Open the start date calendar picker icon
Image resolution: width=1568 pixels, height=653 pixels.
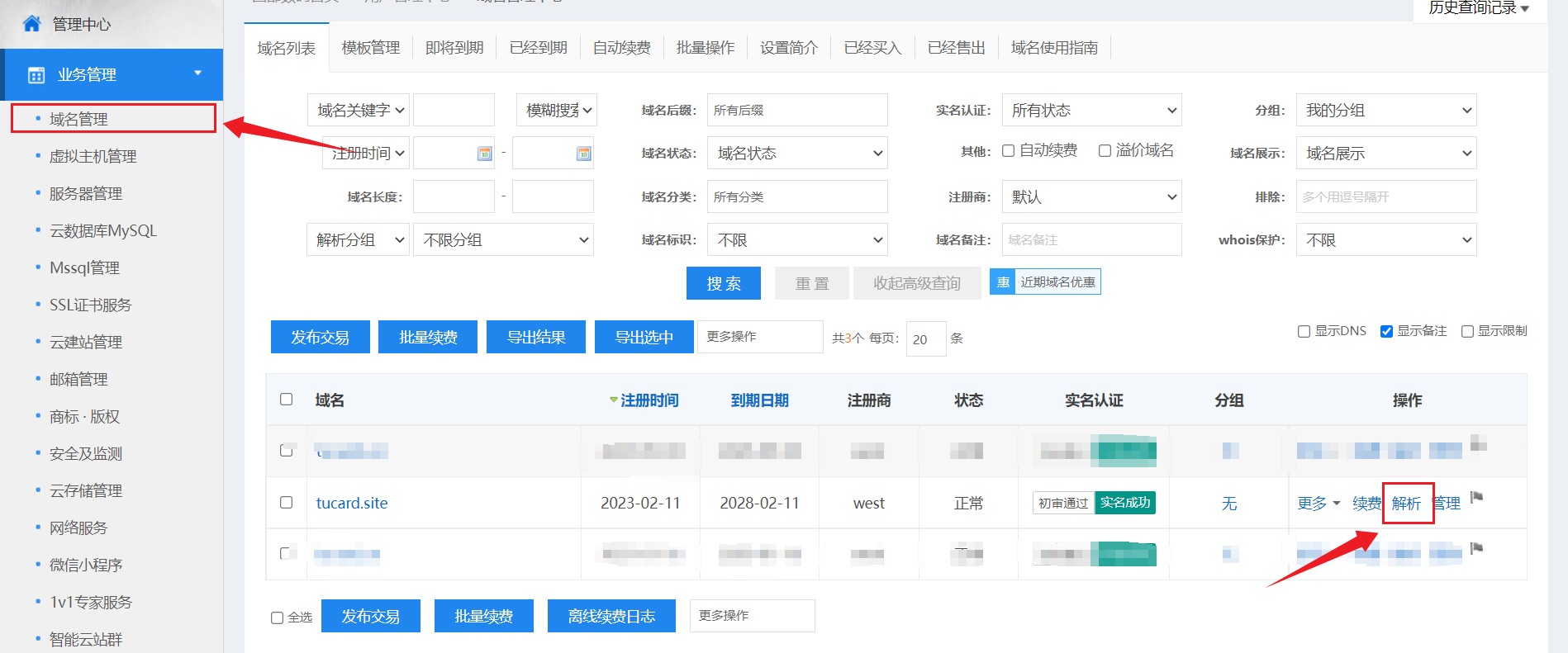tap(485, 154)
